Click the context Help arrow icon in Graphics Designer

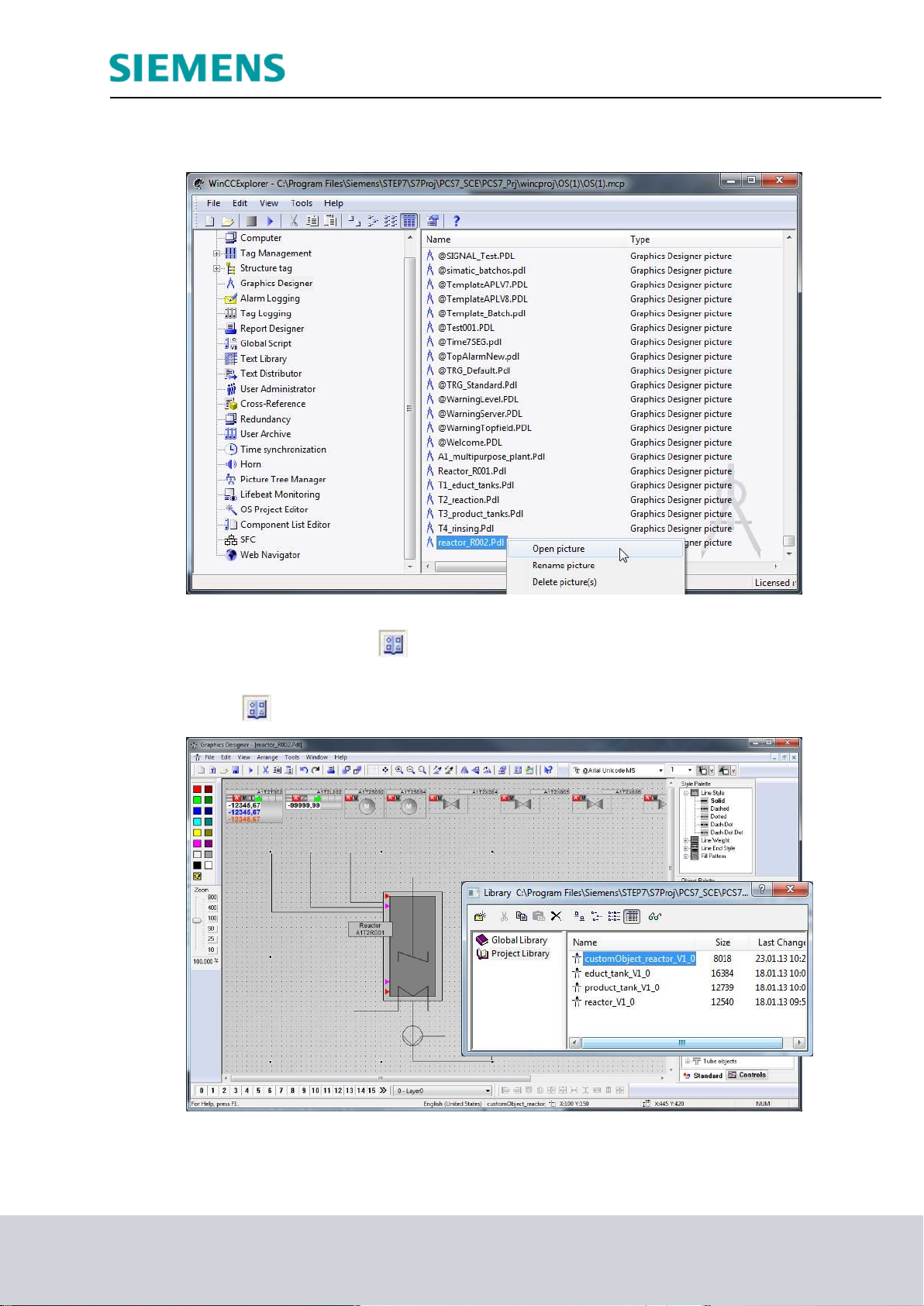[x=549, y=770]
